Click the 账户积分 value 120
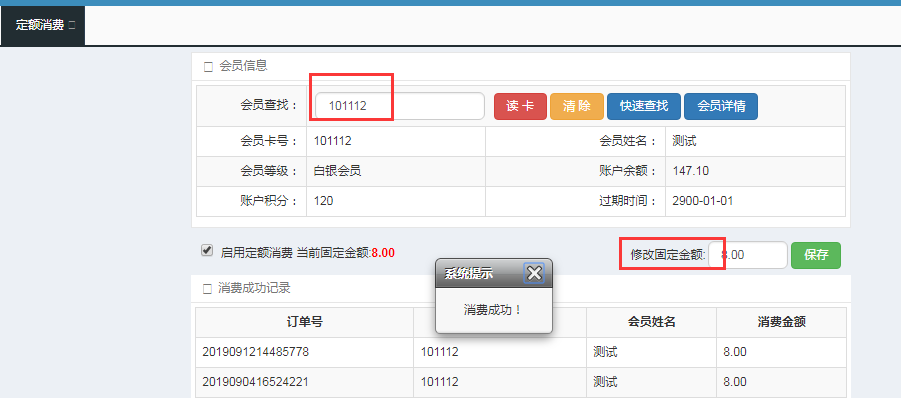 pos(324,201)
